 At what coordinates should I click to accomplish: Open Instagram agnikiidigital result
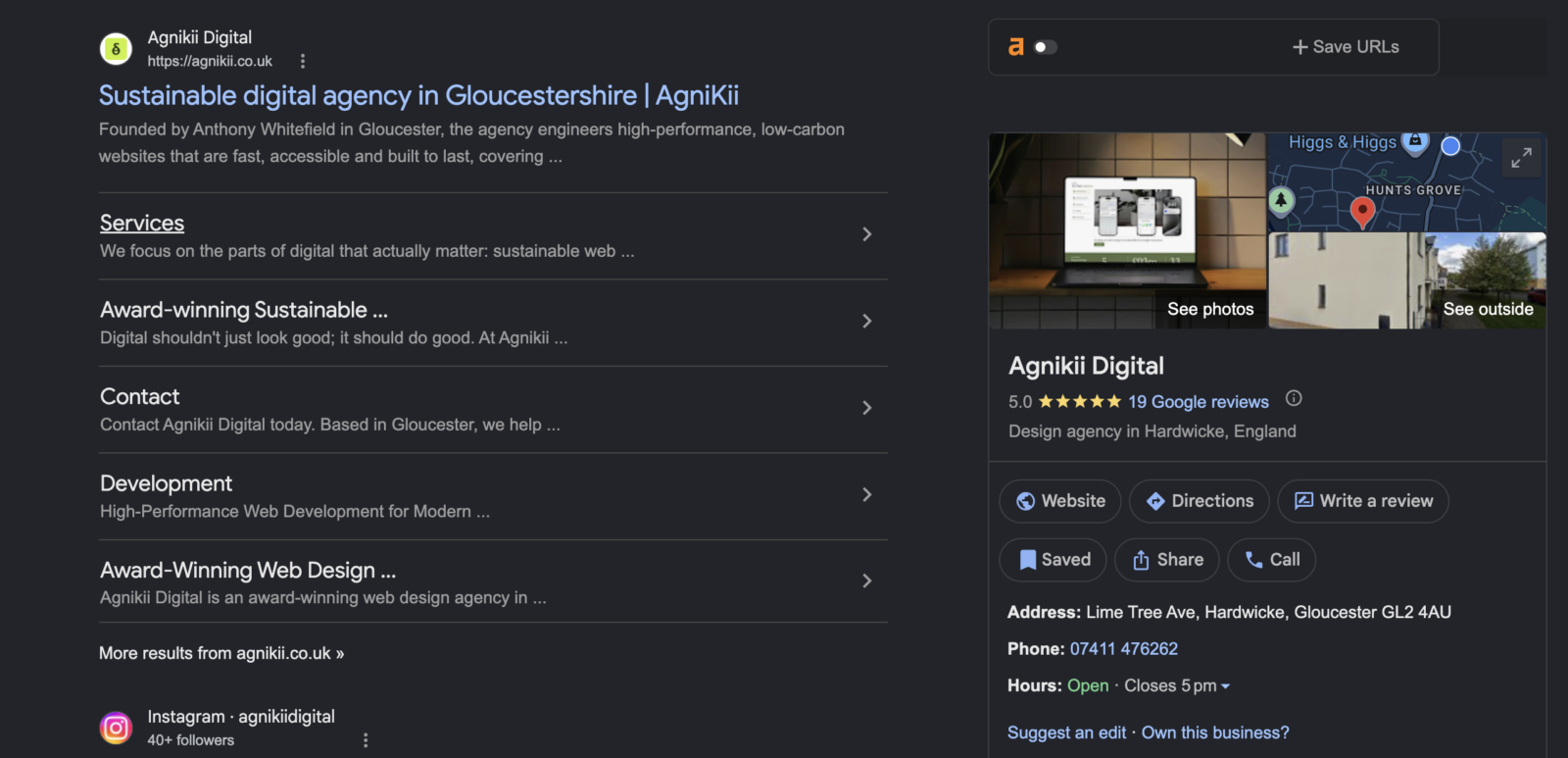pos(241,717)
